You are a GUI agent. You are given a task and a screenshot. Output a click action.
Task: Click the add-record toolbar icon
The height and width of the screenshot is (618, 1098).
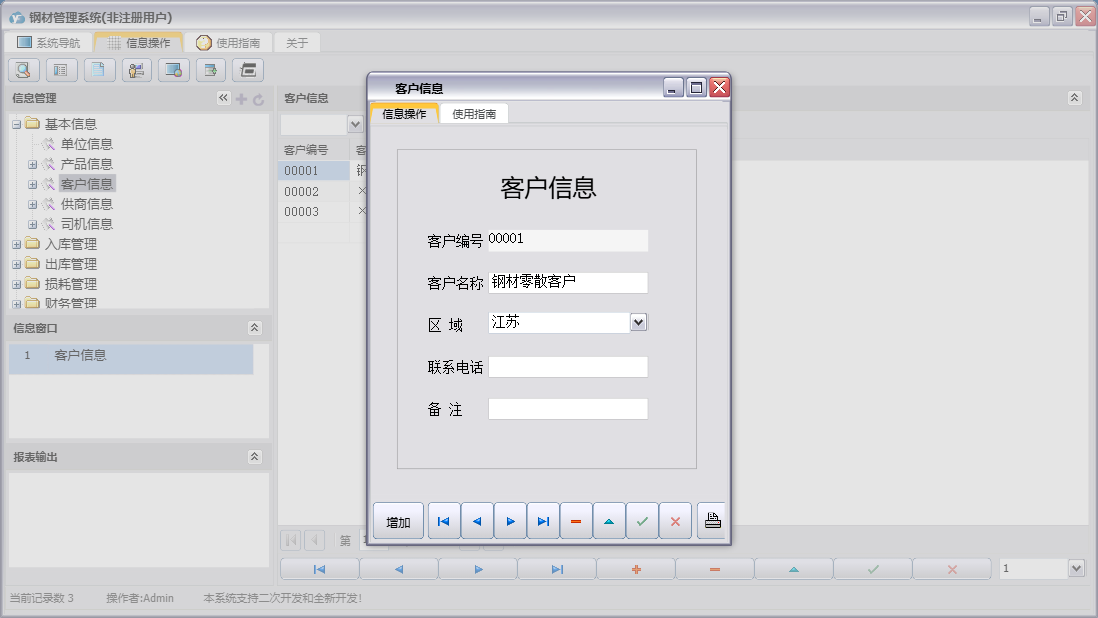(x=211, y=70)
